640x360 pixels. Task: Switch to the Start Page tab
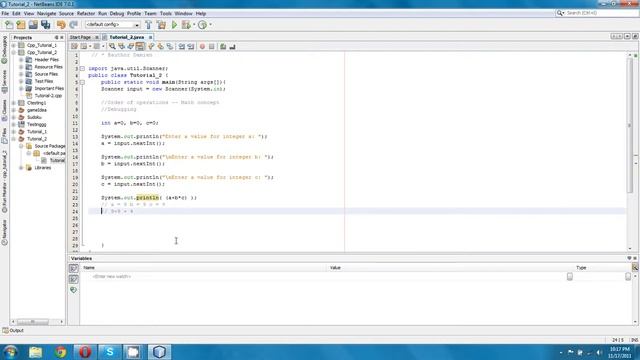point(80,37)
